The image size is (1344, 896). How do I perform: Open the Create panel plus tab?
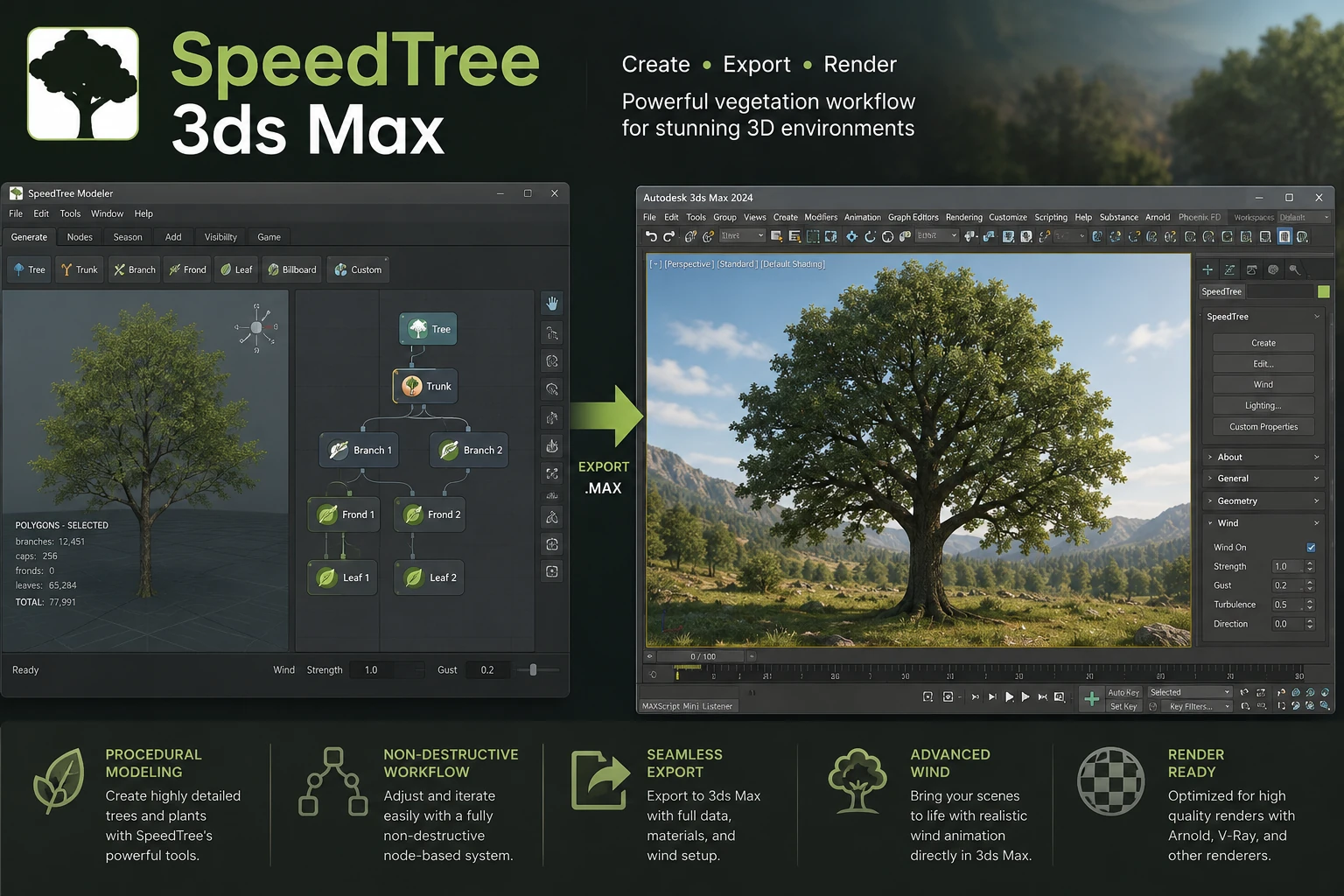tap(1207, 269)
